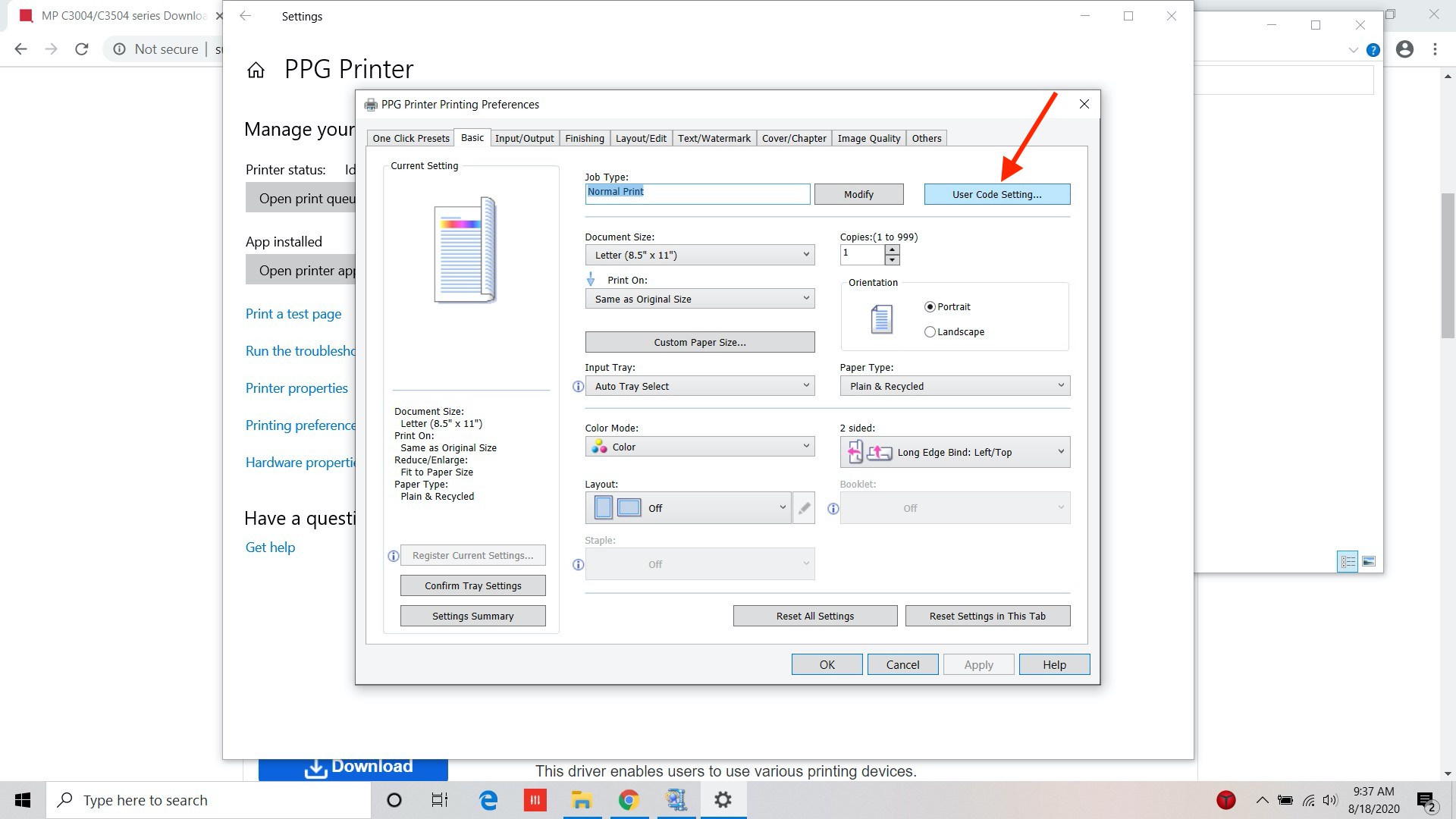Decrease copies with down arrow
The image size is (1456, 819).
892,260
